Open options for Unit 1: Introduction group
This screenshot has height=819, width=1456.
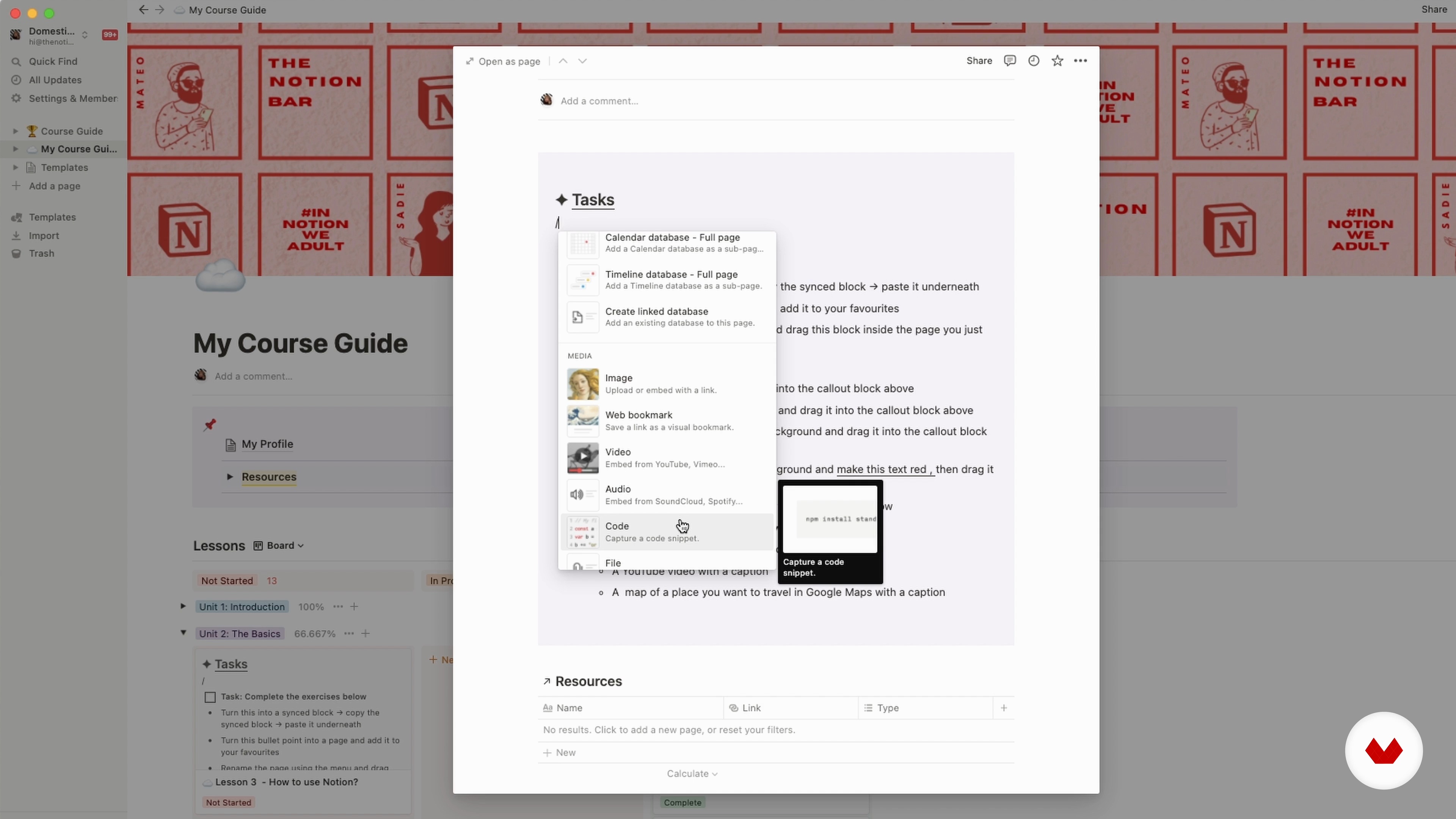(x=338, y=607)
